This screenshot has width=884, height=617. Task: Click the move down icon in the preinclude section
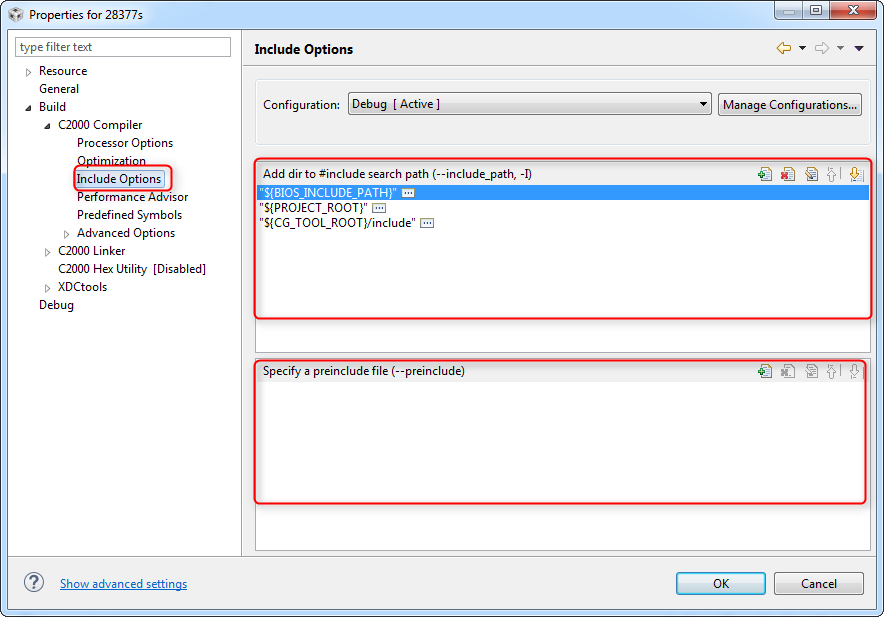pyautogui.click(x=855, y=371)
